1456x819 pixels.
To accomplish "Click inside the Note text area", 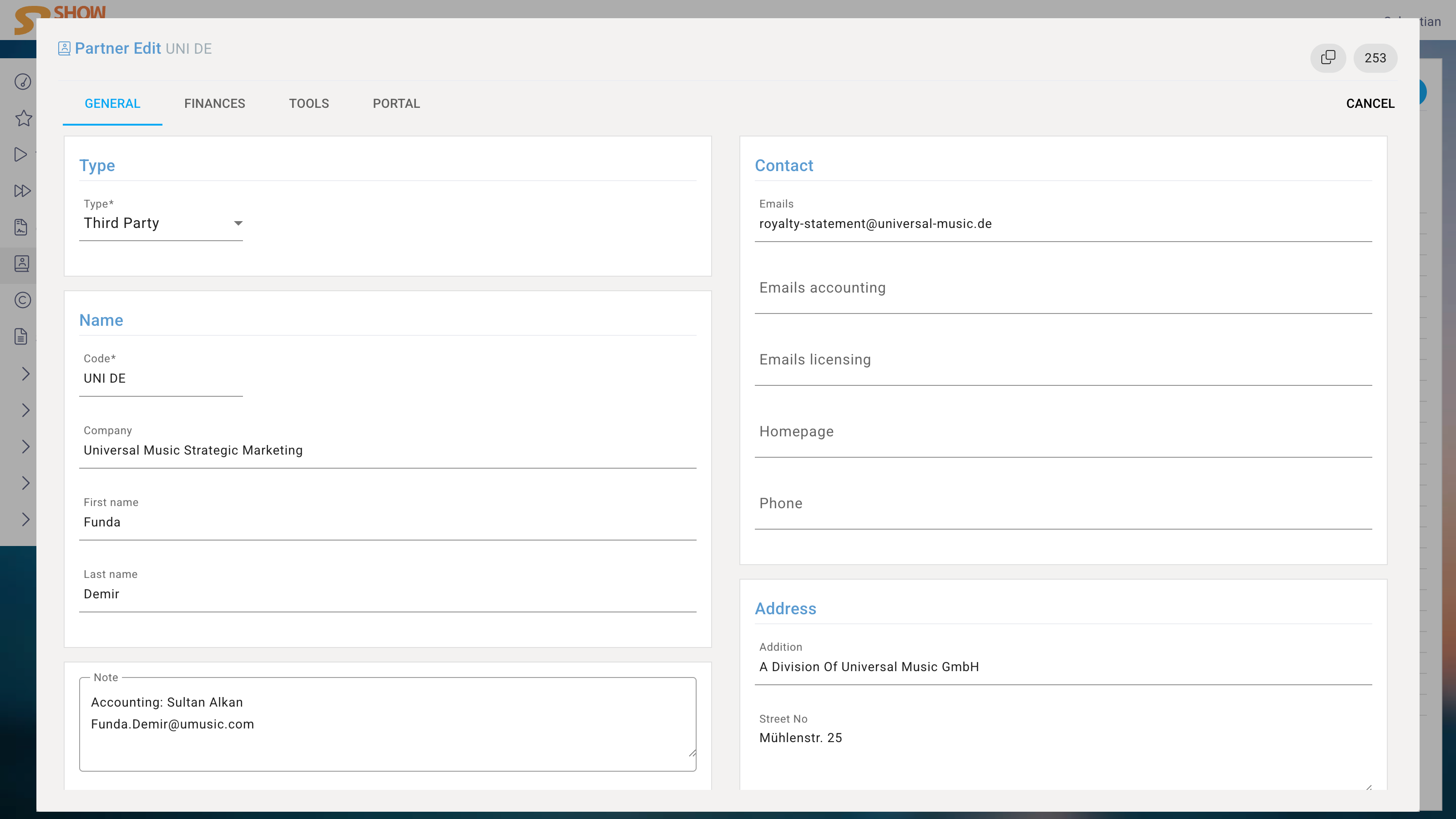I will 388,724.
